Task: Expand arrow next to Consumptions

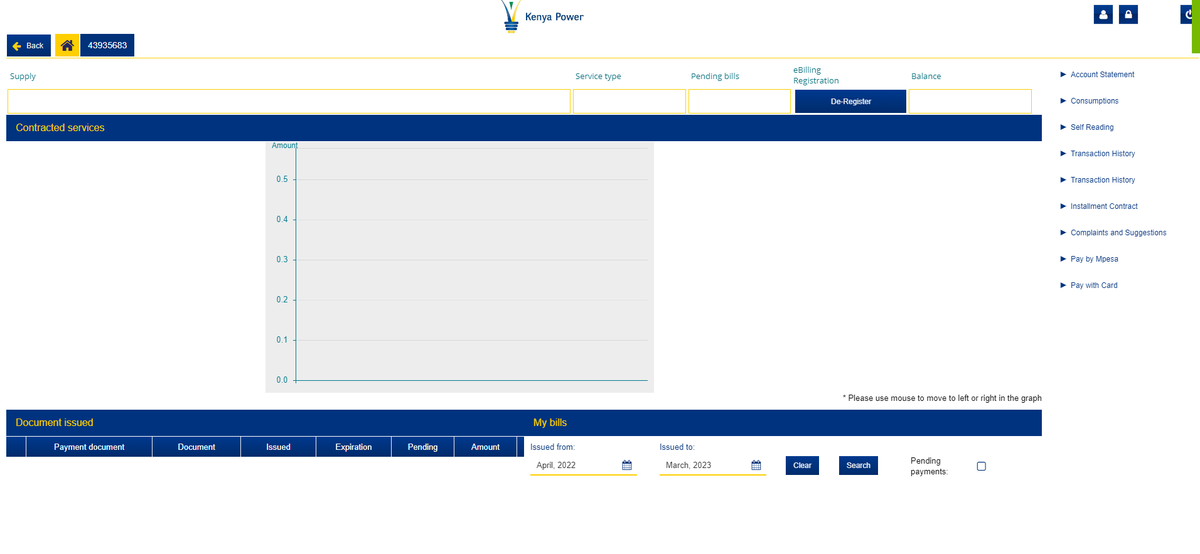Action: click(1062, 101)
